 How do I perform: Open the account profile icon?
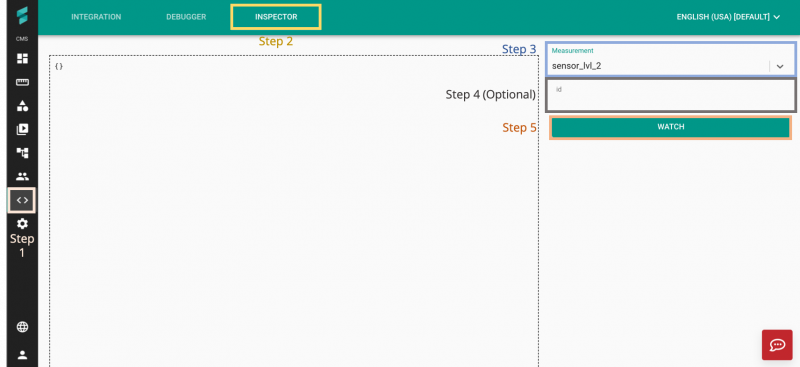(22, 355)
